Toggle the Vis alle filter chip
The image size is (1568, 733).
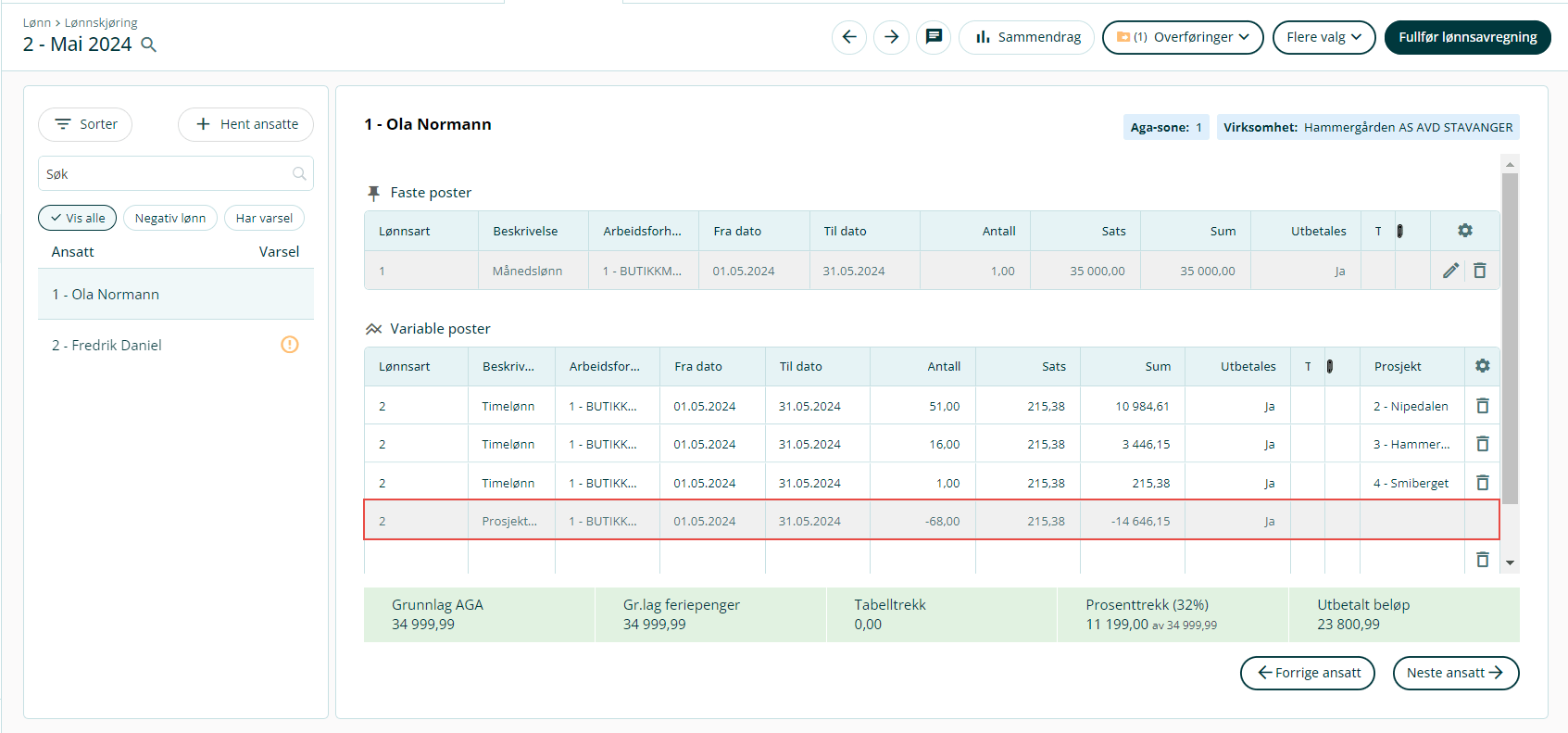click(78, 218)
